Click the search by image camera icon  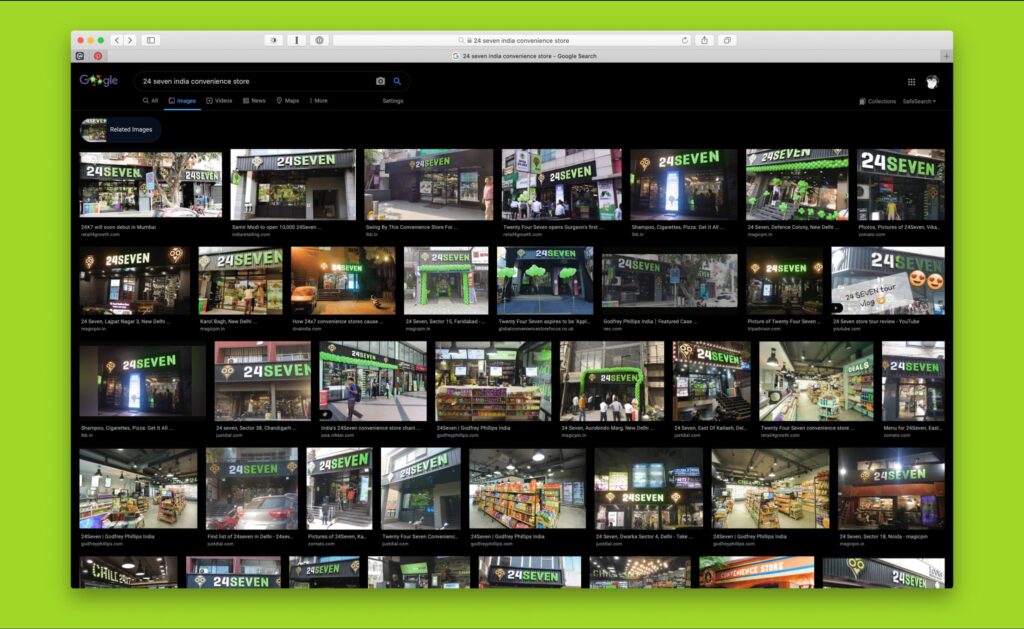380,81
